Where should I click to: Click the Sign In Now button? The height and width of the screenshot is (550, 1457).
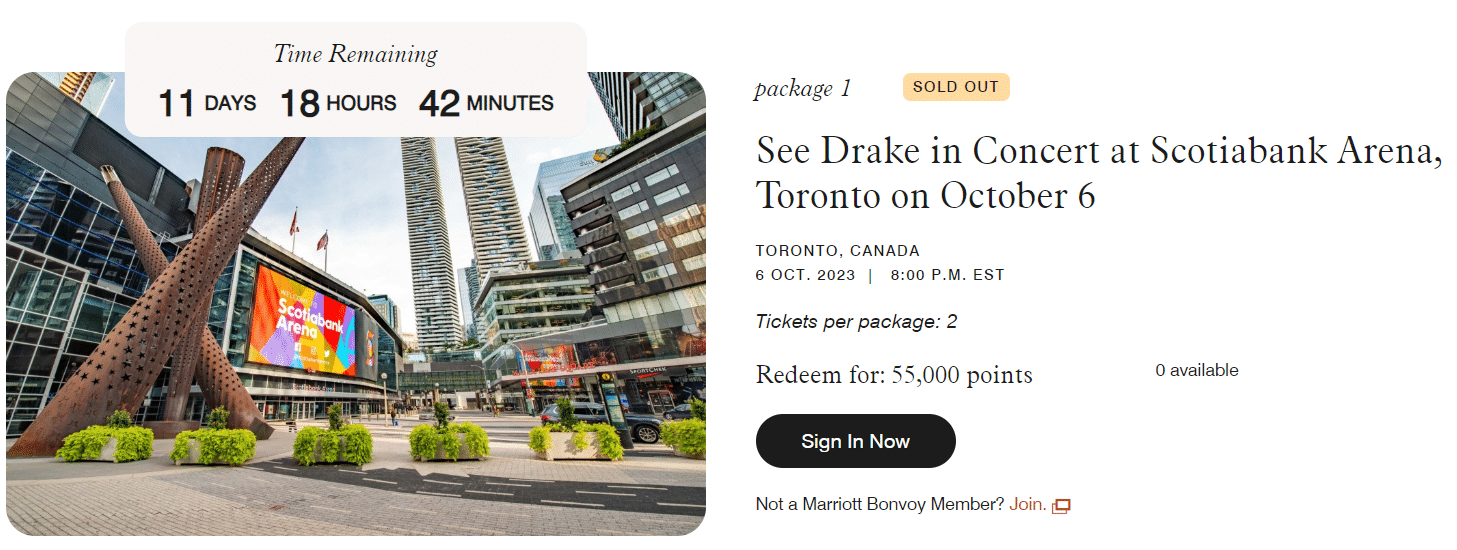[x=855, y=441]
